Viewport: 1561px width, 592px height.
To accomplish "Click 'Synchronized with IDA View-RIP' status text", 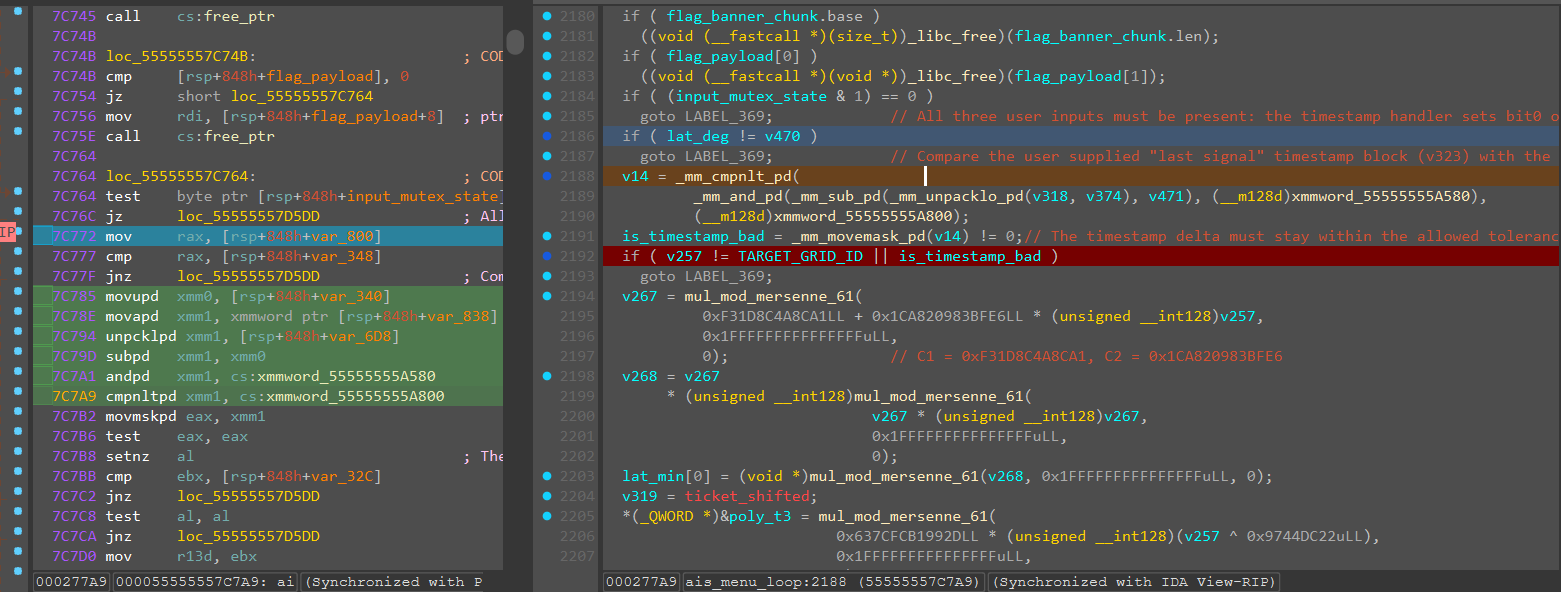I will 1132,582.
